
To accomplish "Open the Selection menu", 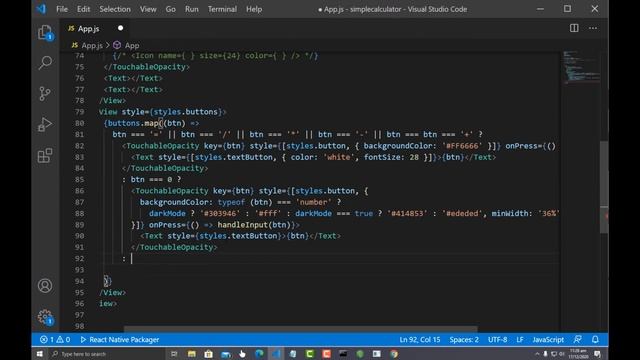I will [115, 9].
